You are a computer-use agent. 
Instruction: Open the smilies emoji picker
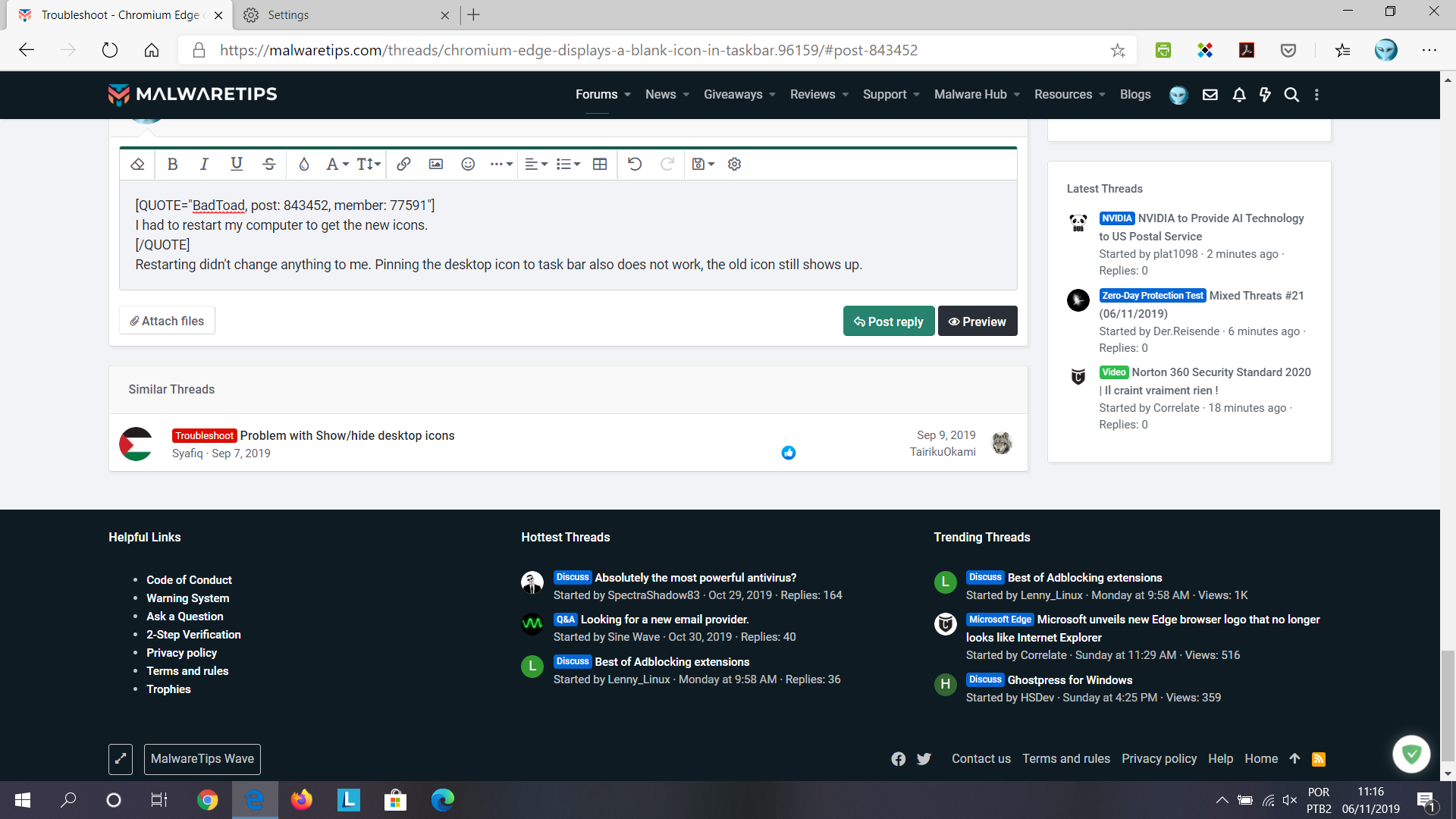468,164
